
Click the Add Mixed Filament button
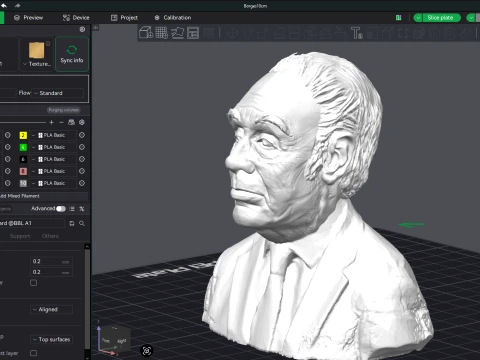(21, 196)
